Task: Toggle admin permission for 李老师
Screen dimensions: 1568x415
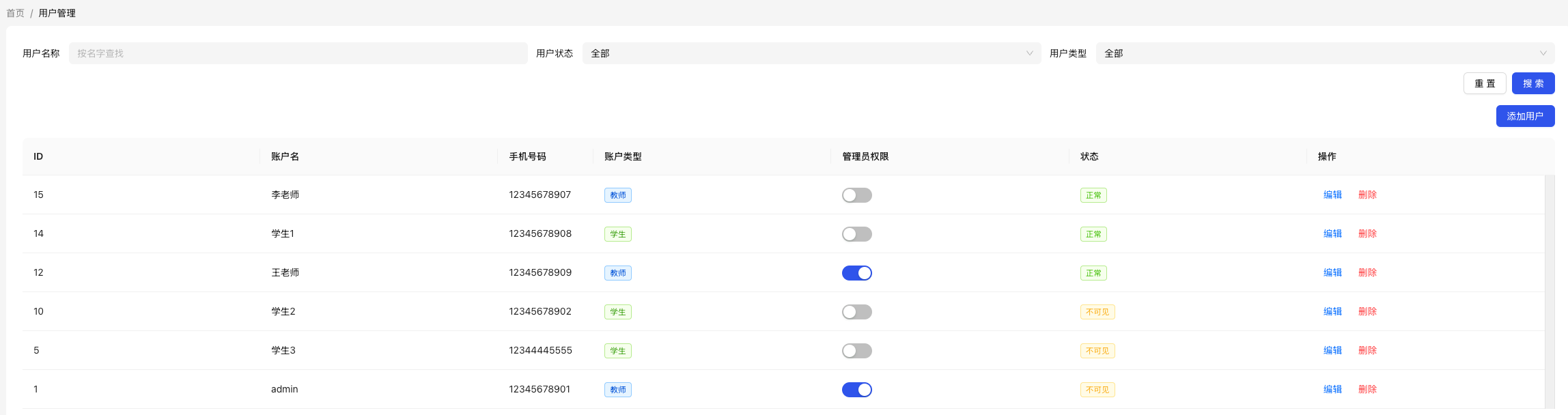Action: [x=856, y=195]
